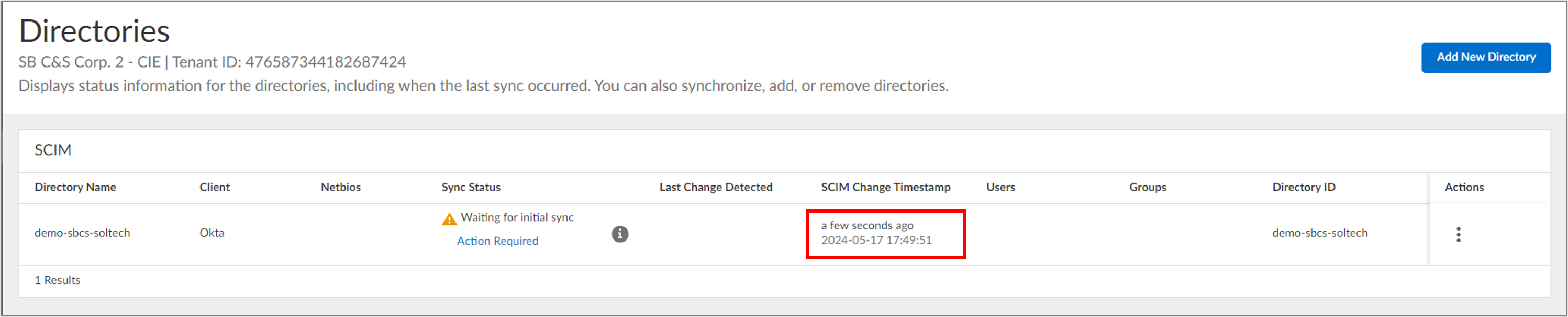
Task: Click the Directory ID column header
Action: [1303, 187]
